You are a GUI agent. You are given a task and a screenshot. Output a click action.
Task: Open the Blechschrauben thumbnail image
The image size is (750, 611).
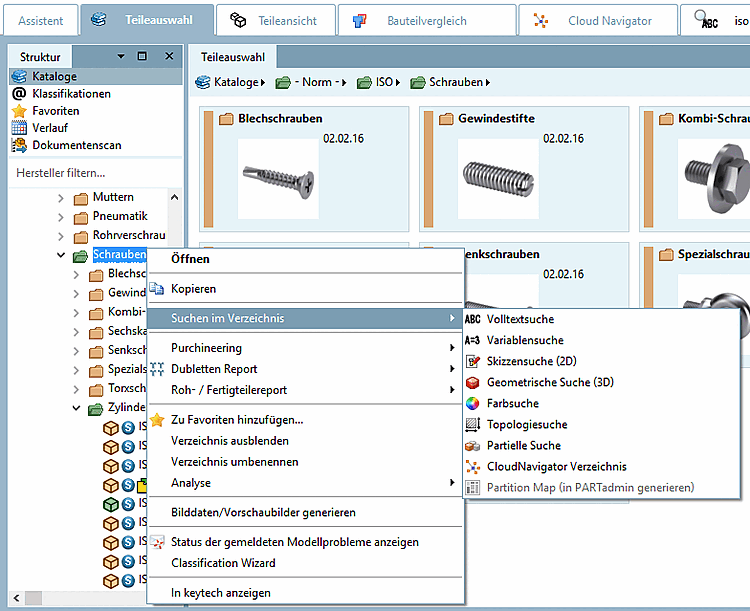[x=279, y=176]
